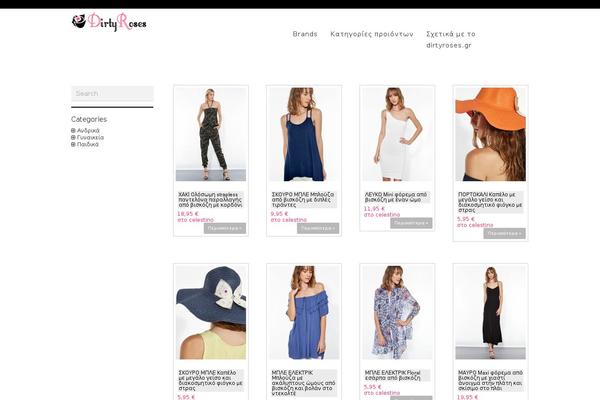Click Περισσότερα button for orange hat
This screenshot has height=400, width=600.
coord(504,233)
